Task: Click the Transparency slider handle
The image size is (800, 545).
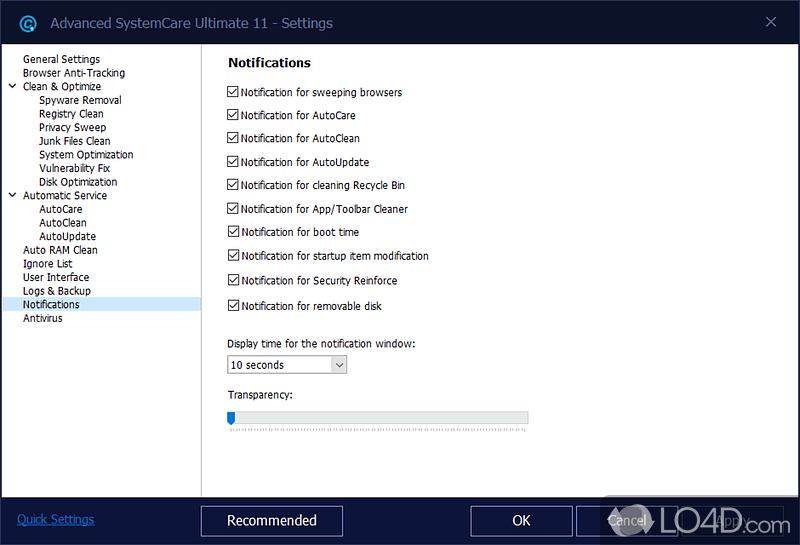Action: [x=231, y=418]
